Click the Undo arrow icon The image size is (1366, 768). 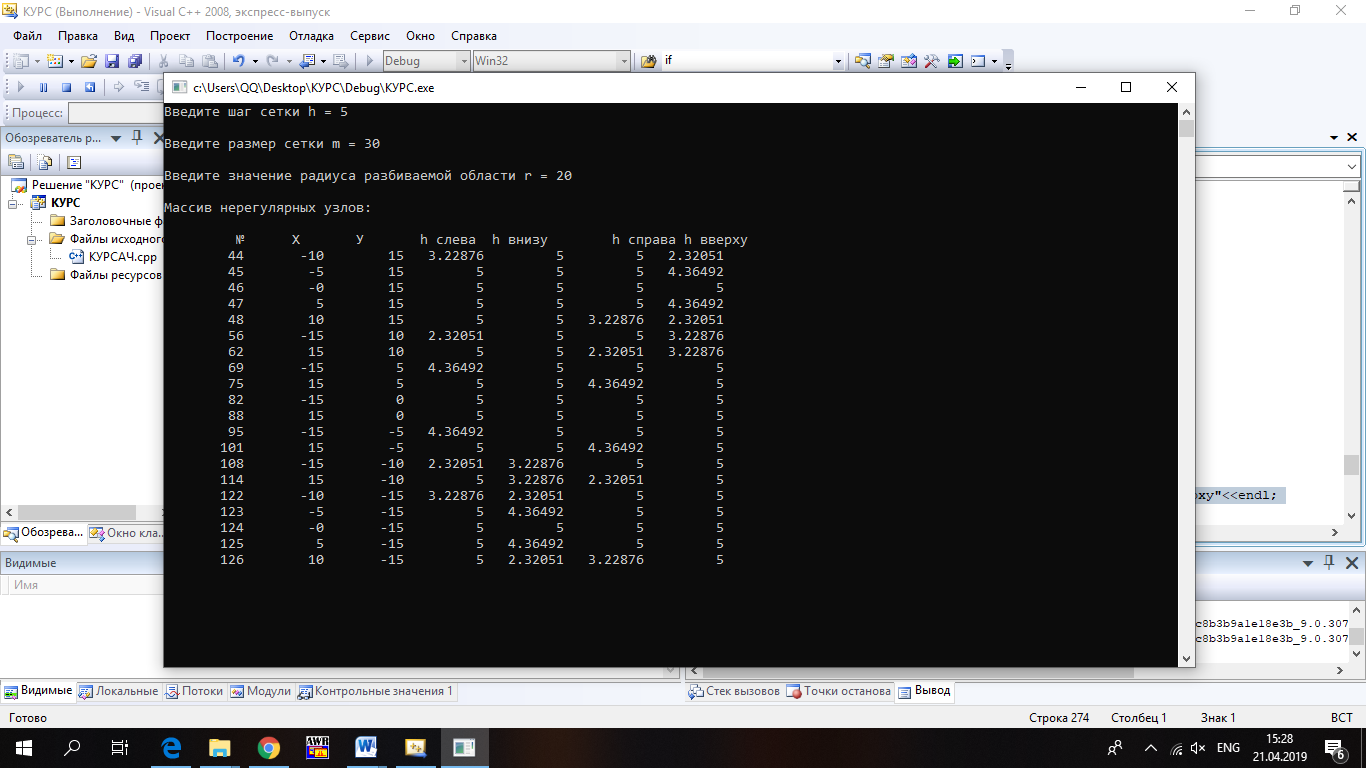239,61
